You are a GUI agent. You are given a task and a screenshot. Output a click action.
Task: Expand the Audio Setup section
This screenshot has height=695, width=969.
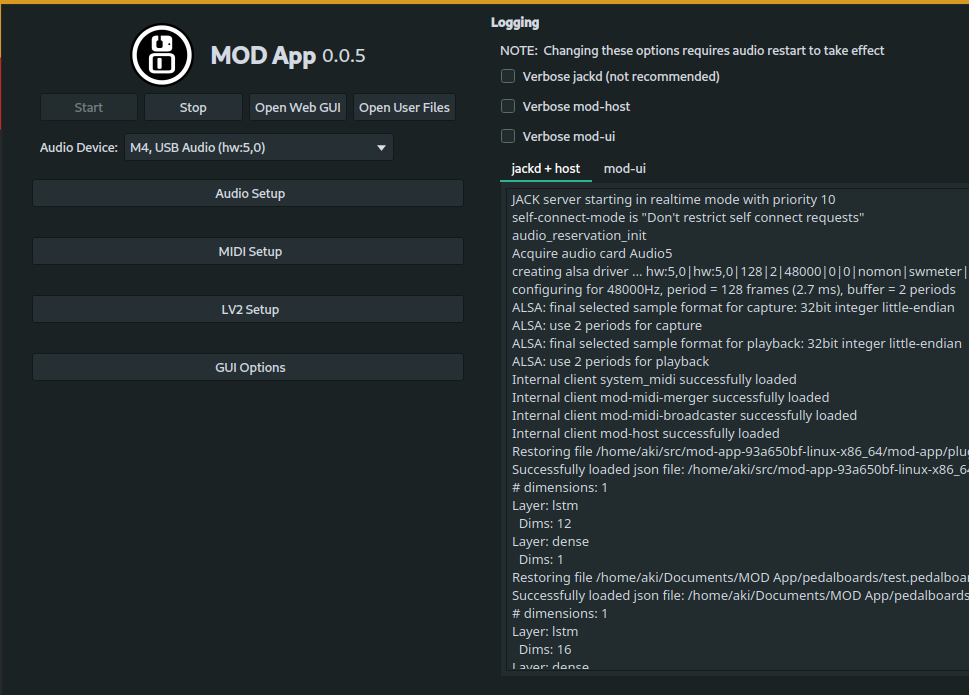pyautogui.click(x=249, y=194)
